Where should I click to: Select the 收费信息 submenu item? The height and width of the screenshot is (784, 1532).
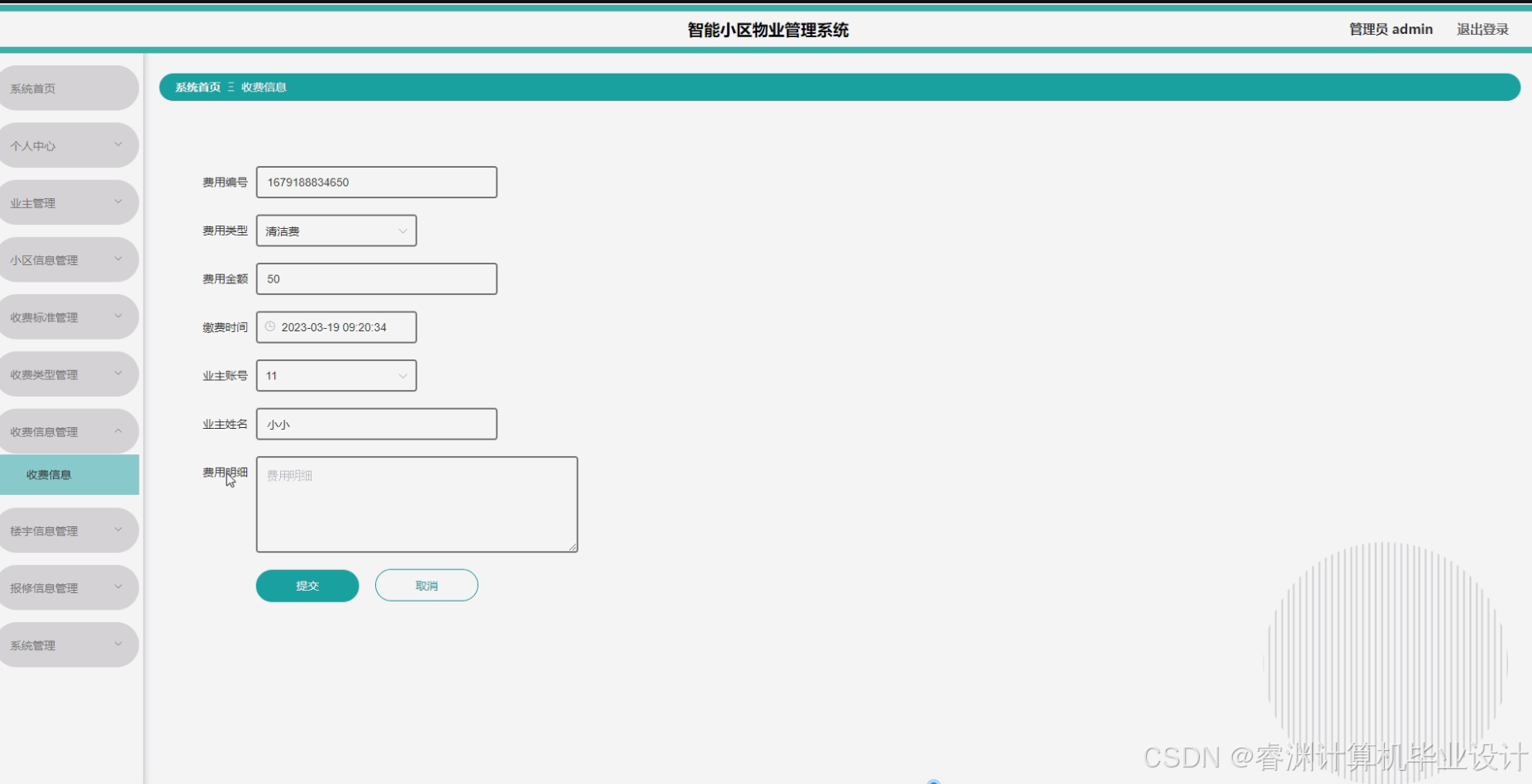click(69, 475)
